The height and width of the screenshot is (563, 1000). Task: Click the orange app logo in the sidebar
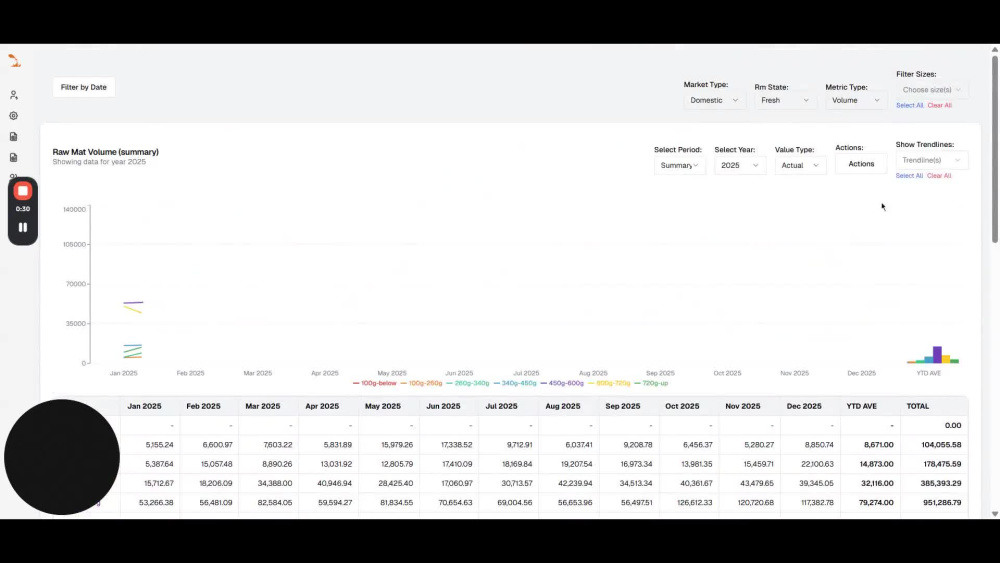[14, 61]
